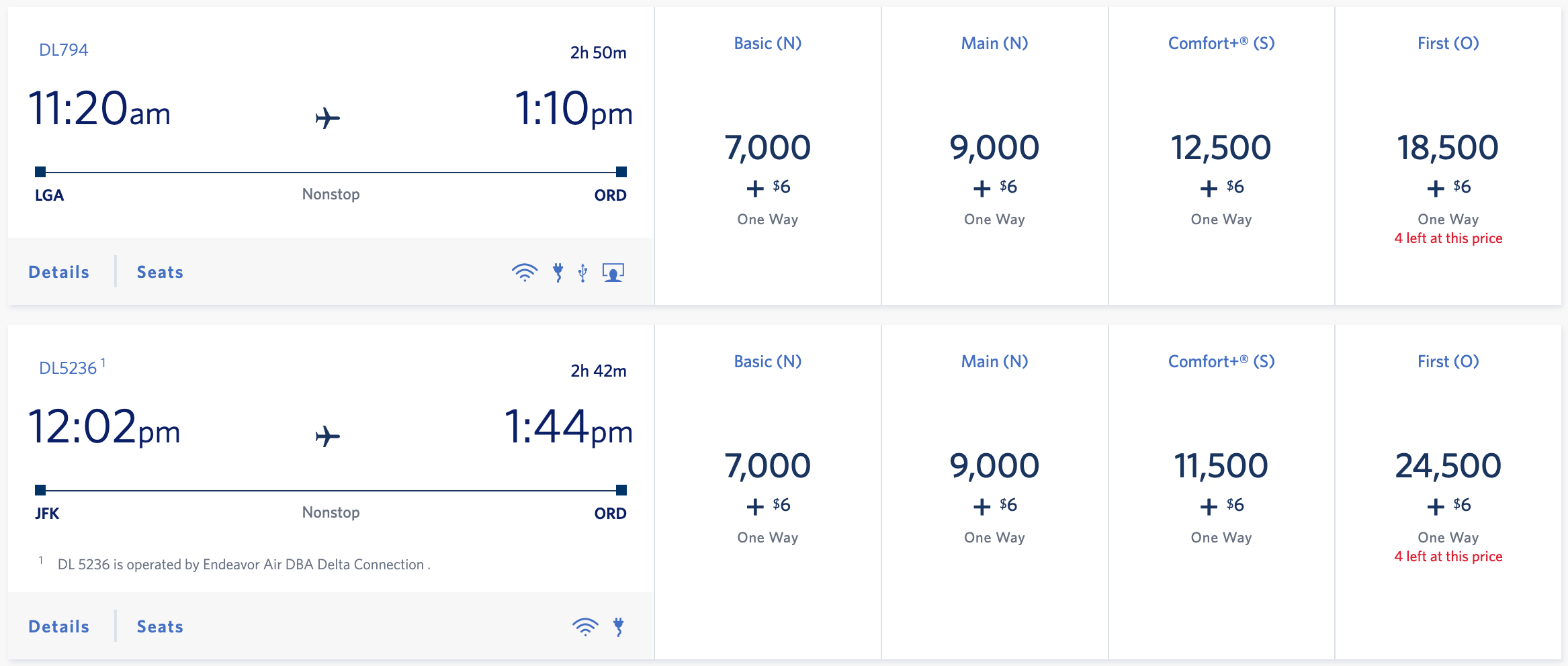Screen dimensions: 1568x666
Task: View Seats for flight DL5236
Action: coord(160,626)
